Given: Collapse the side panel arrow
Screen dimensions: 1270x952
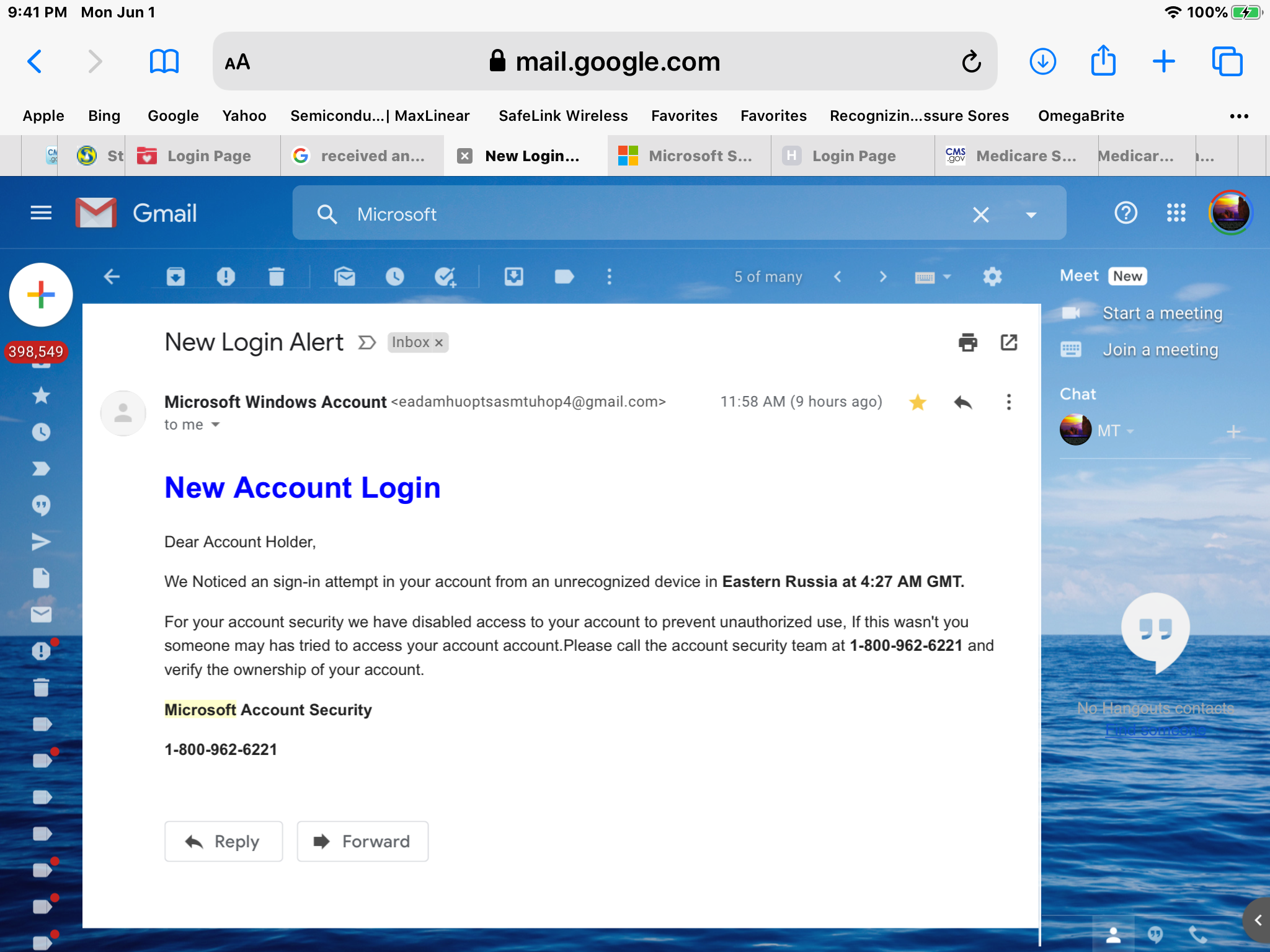Looking at the screenshot, I should point(1258,920).
